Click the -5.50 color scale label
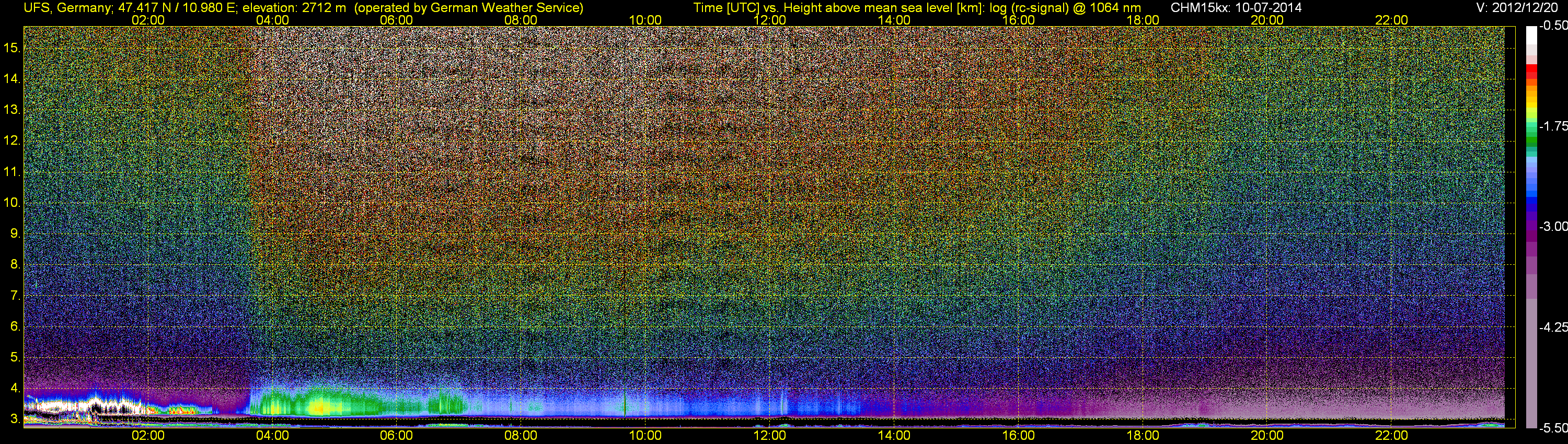Screen dimensions: 1568x444 [1553, 428]
